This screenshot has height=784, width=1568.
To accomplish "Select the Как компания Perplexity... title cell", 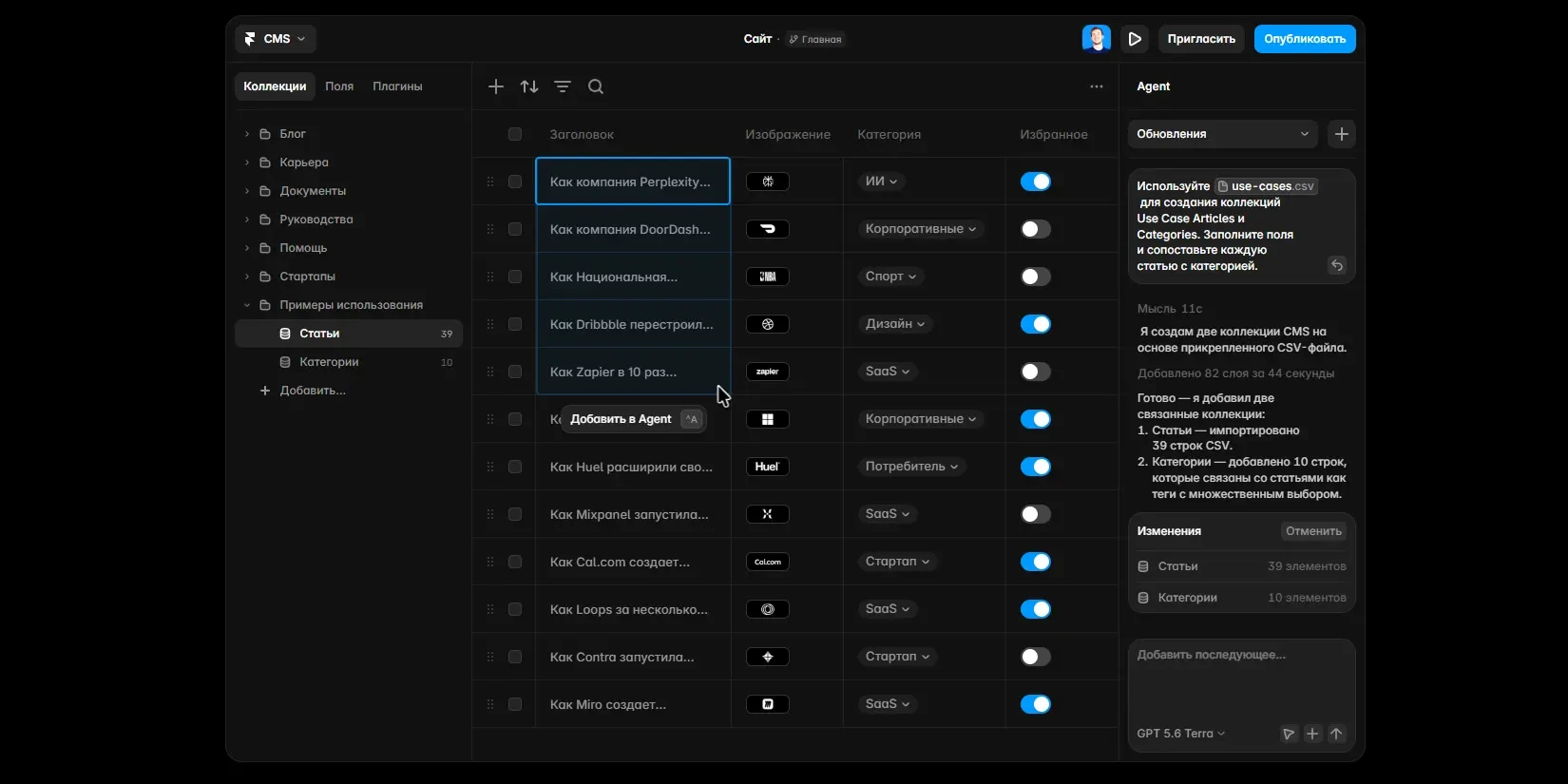I will coord(633,182).
